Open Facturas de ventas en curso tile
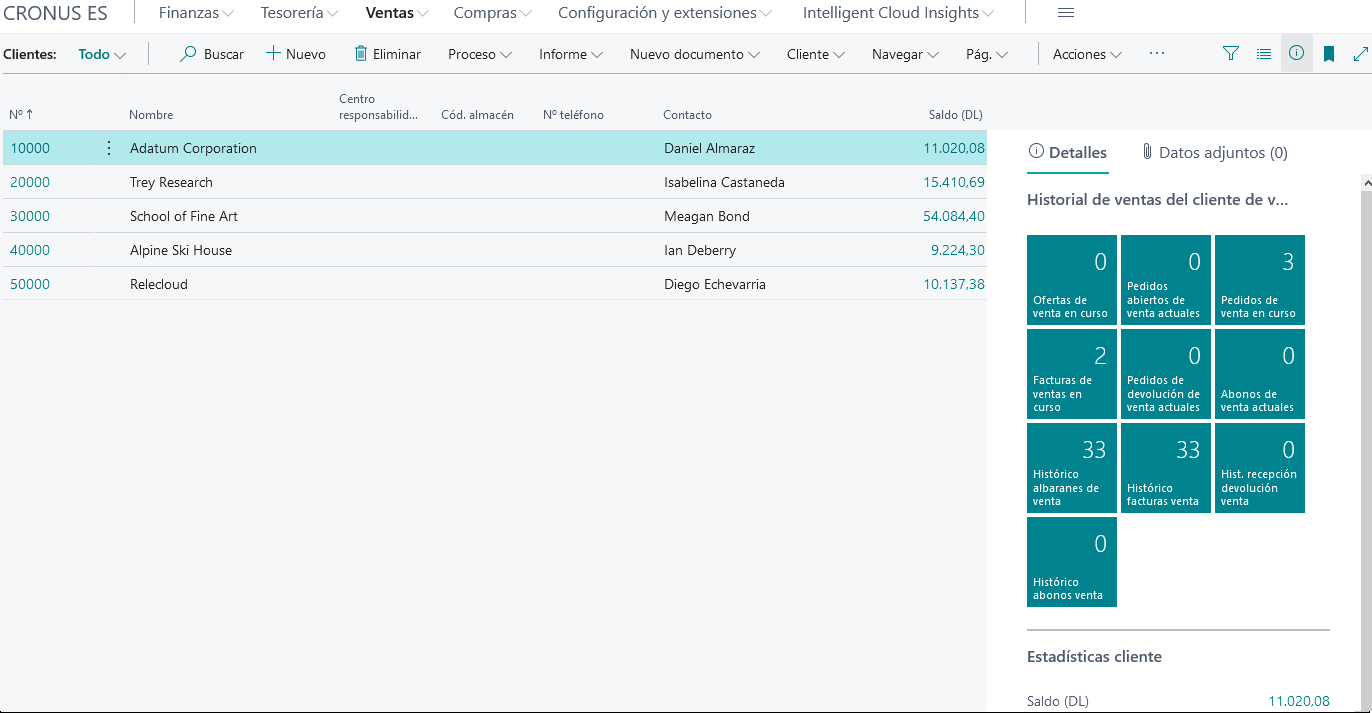The height and width of the screenshot is (713, 1372). click(1072, 374)
